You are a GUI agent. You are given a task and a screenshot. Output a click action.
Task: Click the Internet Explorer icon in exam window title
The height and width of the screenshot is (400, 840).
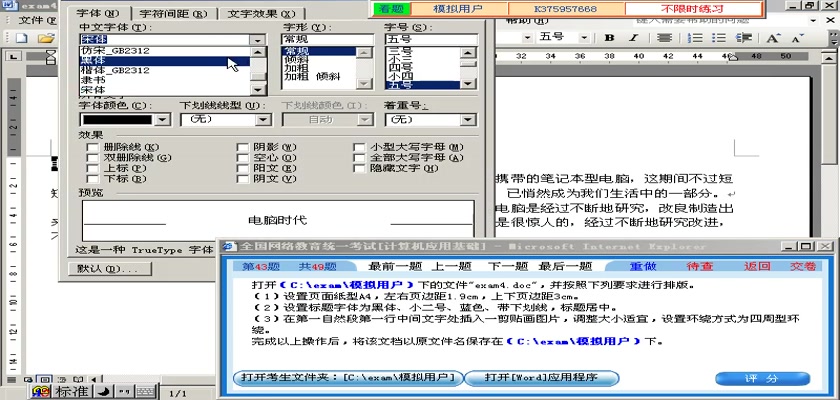tap(229, 246)
